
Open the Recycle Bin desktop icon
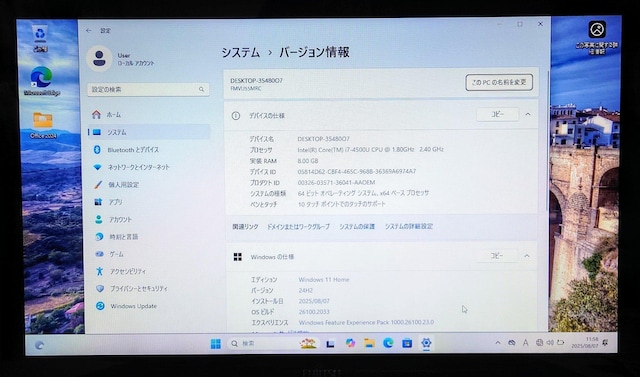[40, 38]
